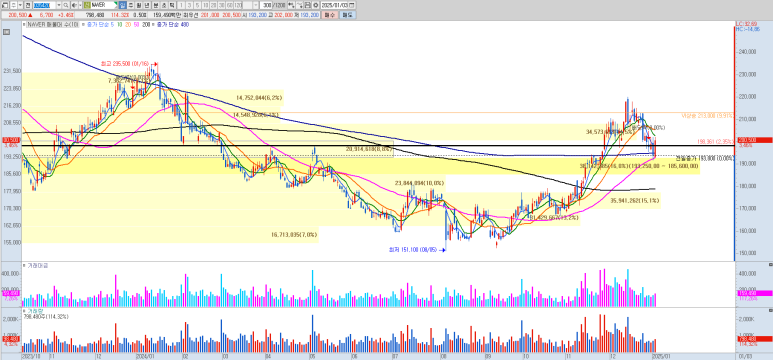Click the red 매수 buy button

(x=329, y=15)
